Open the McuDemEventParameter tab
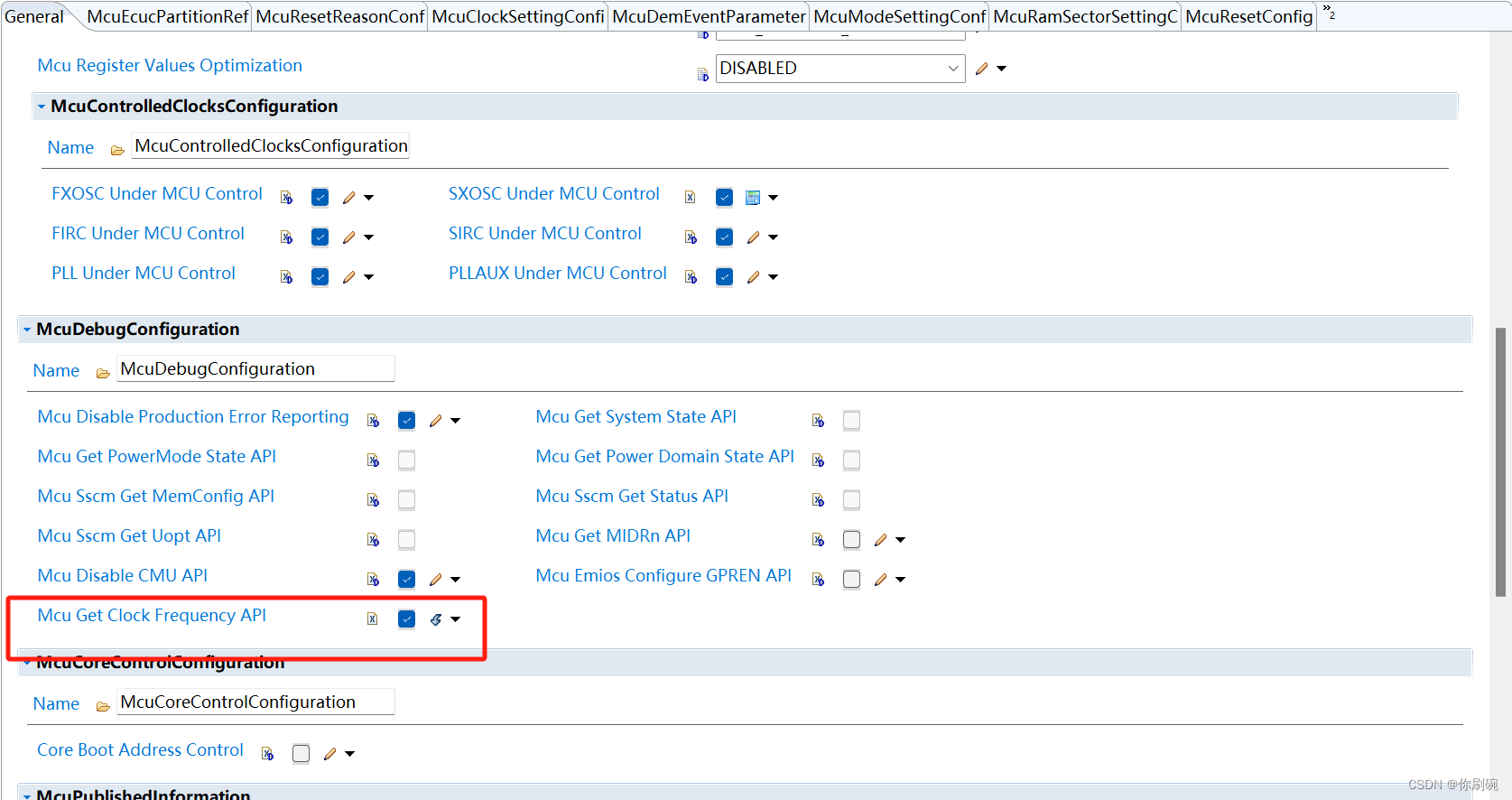Screen dimensions: 1512x800 709,16
